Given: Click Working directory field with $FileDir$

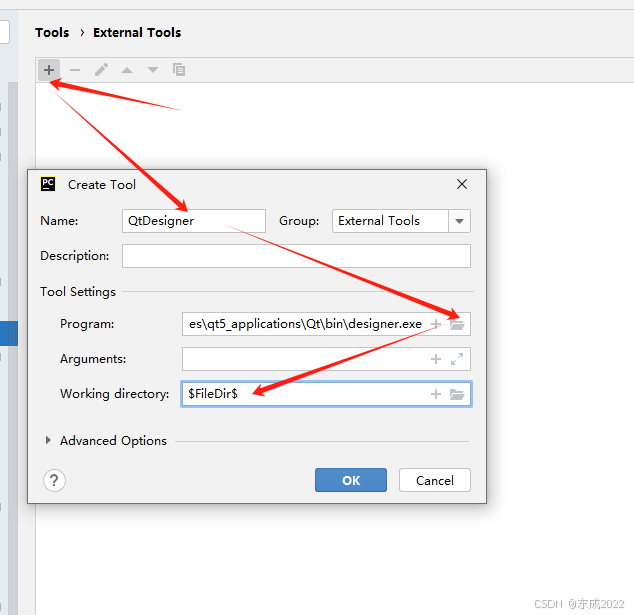Looking at the screenshot, I should pyautogui.click(x=326, y=394).
